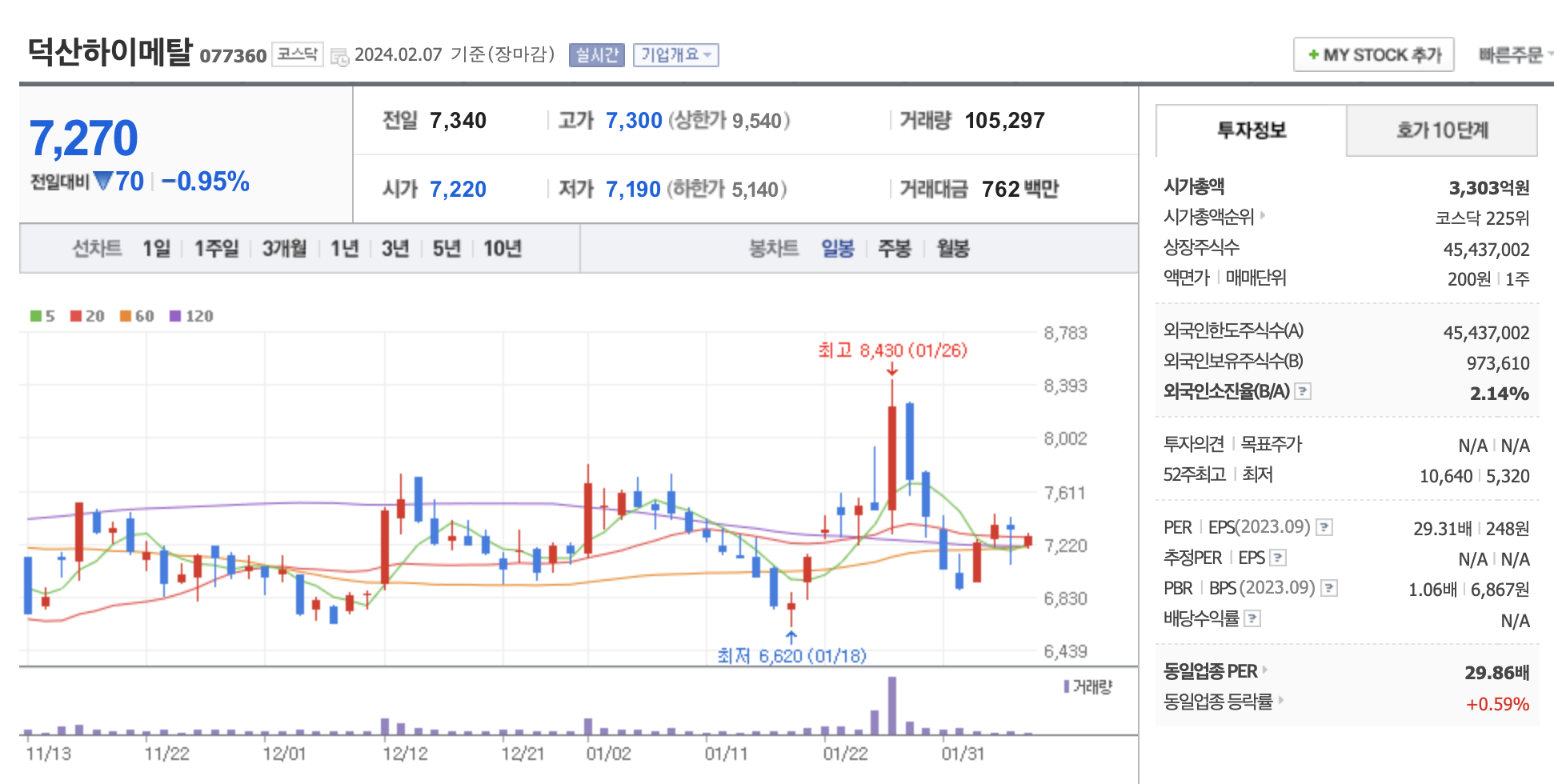Click the PER EPS value 29.31배 248원
The width and height of the screenshot is (1554, 784).
1471,529
